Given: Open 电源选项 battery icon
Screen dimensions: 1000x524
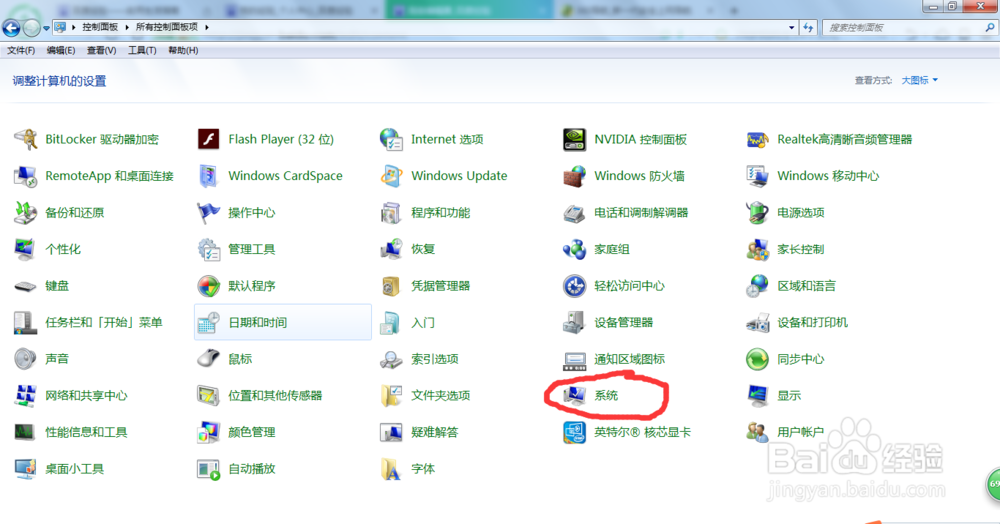Looking at the screenshot, I should pos(757,212).
